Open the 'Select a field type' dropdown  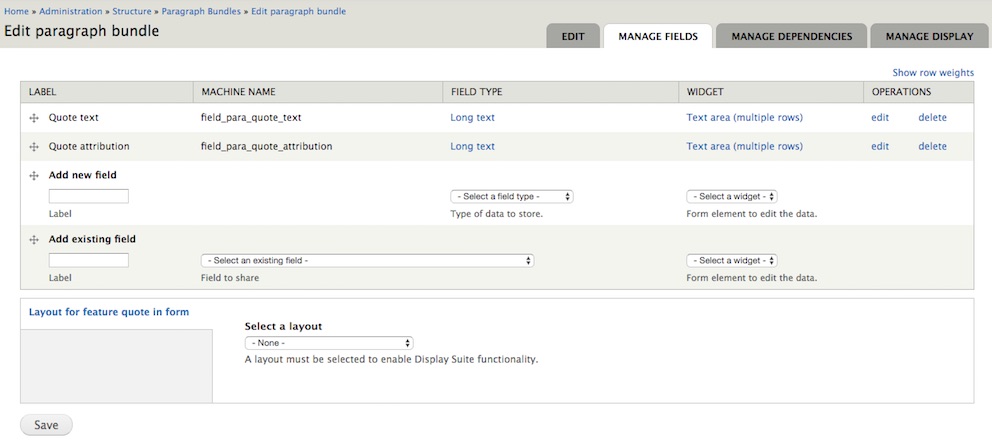[511, 197]
